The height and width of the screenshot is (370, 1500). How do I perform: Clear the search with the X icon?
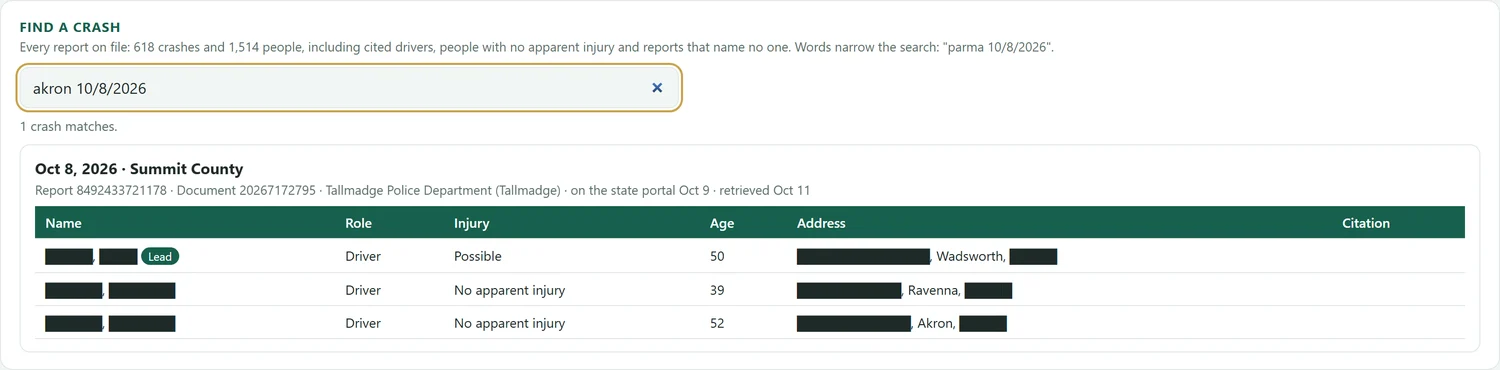pyautogui.click(x=657, y=88)
